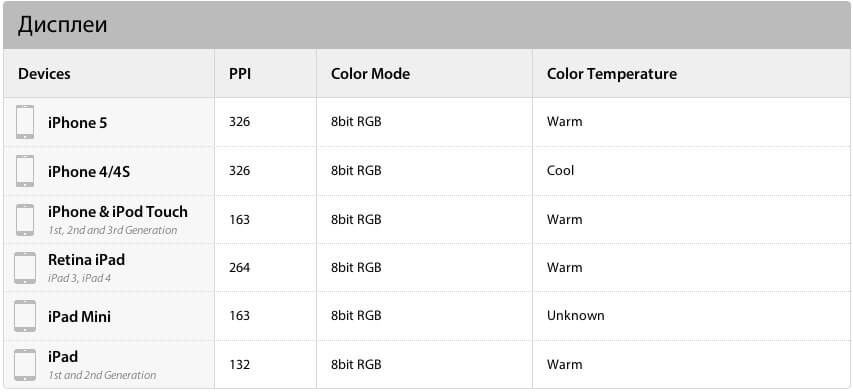Click the 1st, 2nd and 3rd Generation subtitle
The width and height of the screenshot is (853, 392).
click(x=113, y=230)
